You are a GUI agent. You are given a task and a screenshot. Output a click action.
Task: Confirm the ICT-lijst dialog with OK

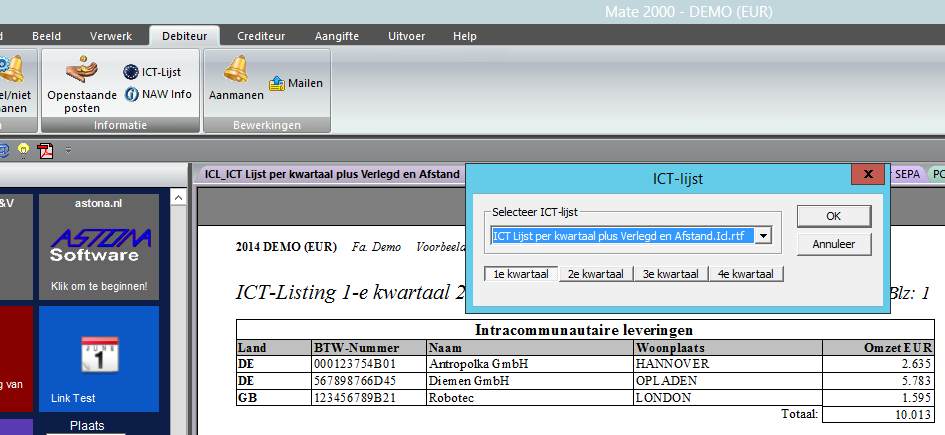(x=833, y=216)
